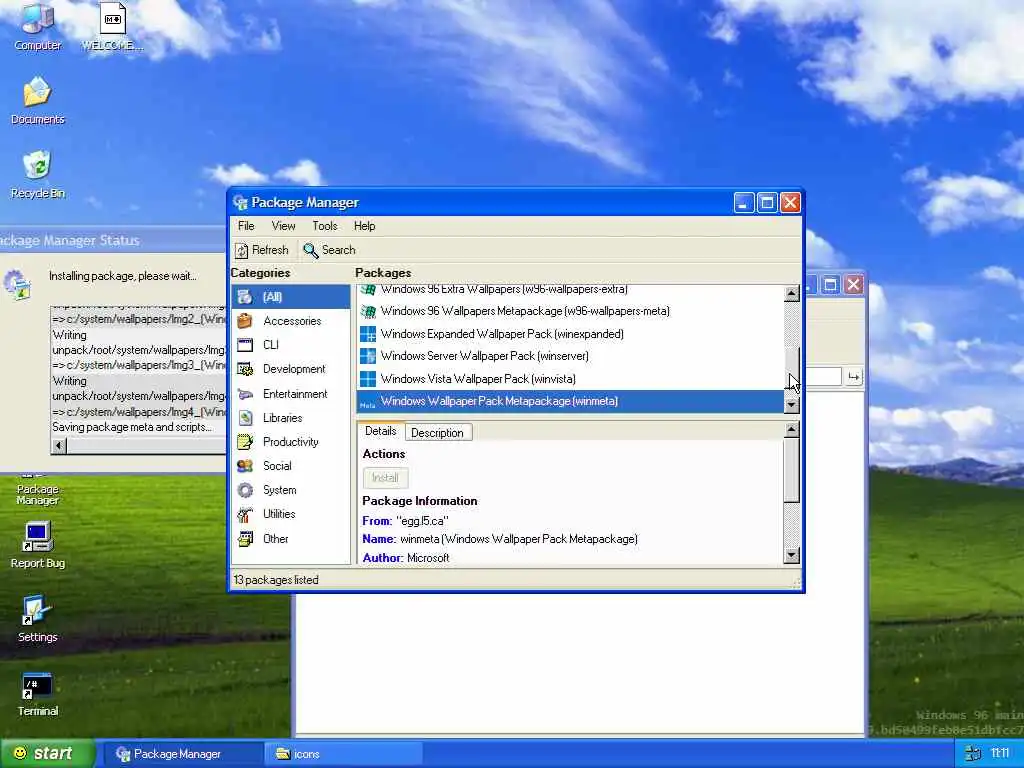Image resolution: width=1024 pixels, height=768 pixels.
Task: Select the Entertainment category
Action: pos(291,394)
